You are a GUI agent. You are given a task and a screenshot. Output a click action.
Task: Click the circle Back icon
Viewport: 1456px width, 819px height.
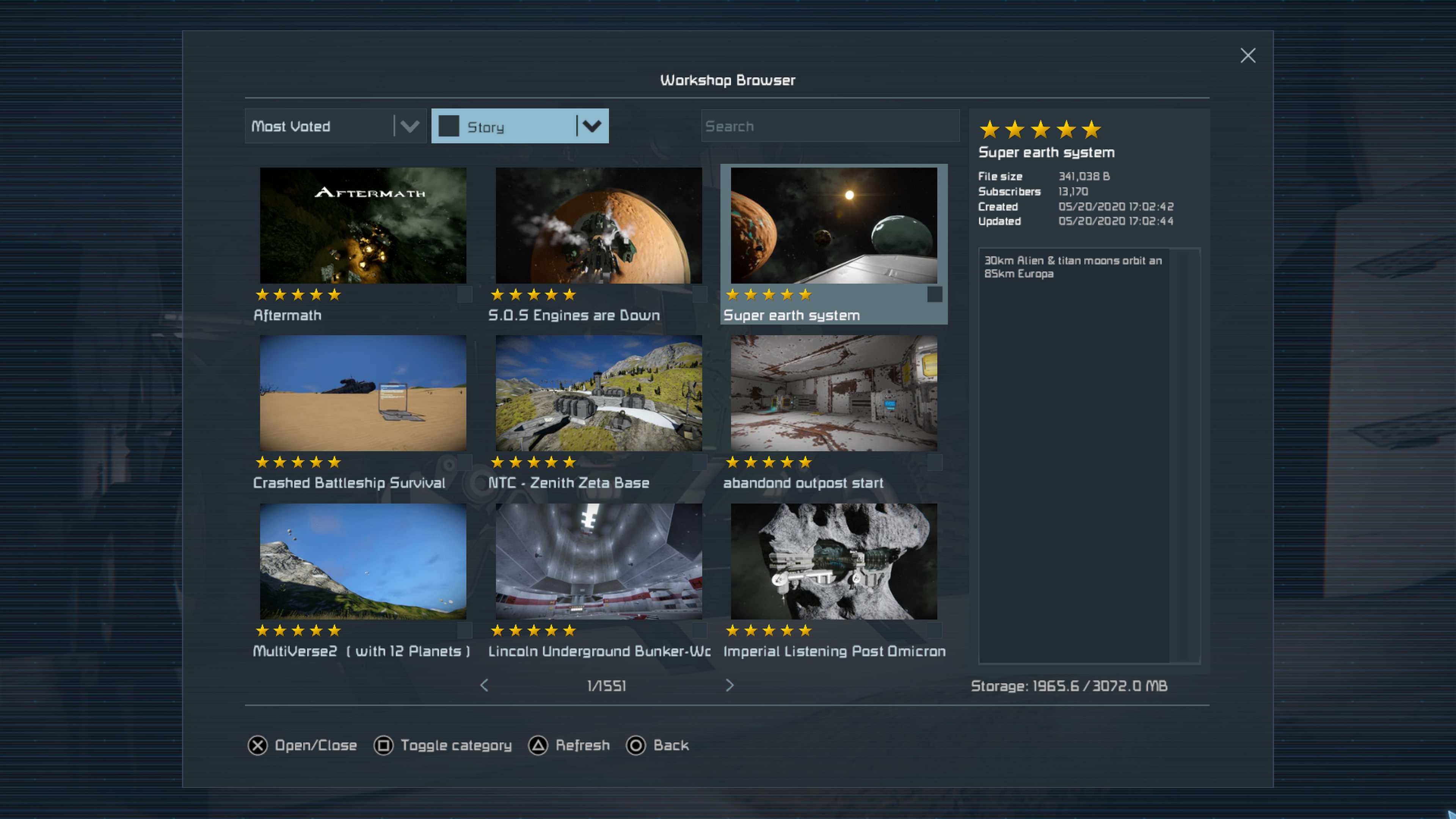pyautogui.click(x=635, y=745)
